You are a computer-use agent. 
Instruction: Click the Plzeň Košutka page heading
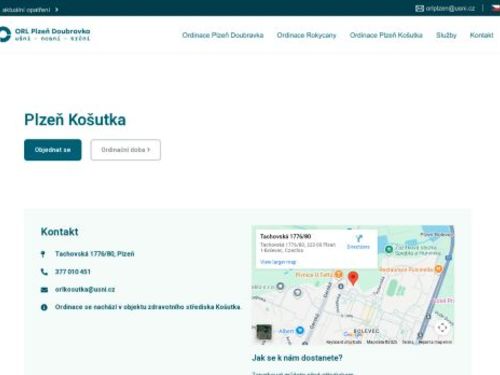pyautogui.click(x=75, y=120)
